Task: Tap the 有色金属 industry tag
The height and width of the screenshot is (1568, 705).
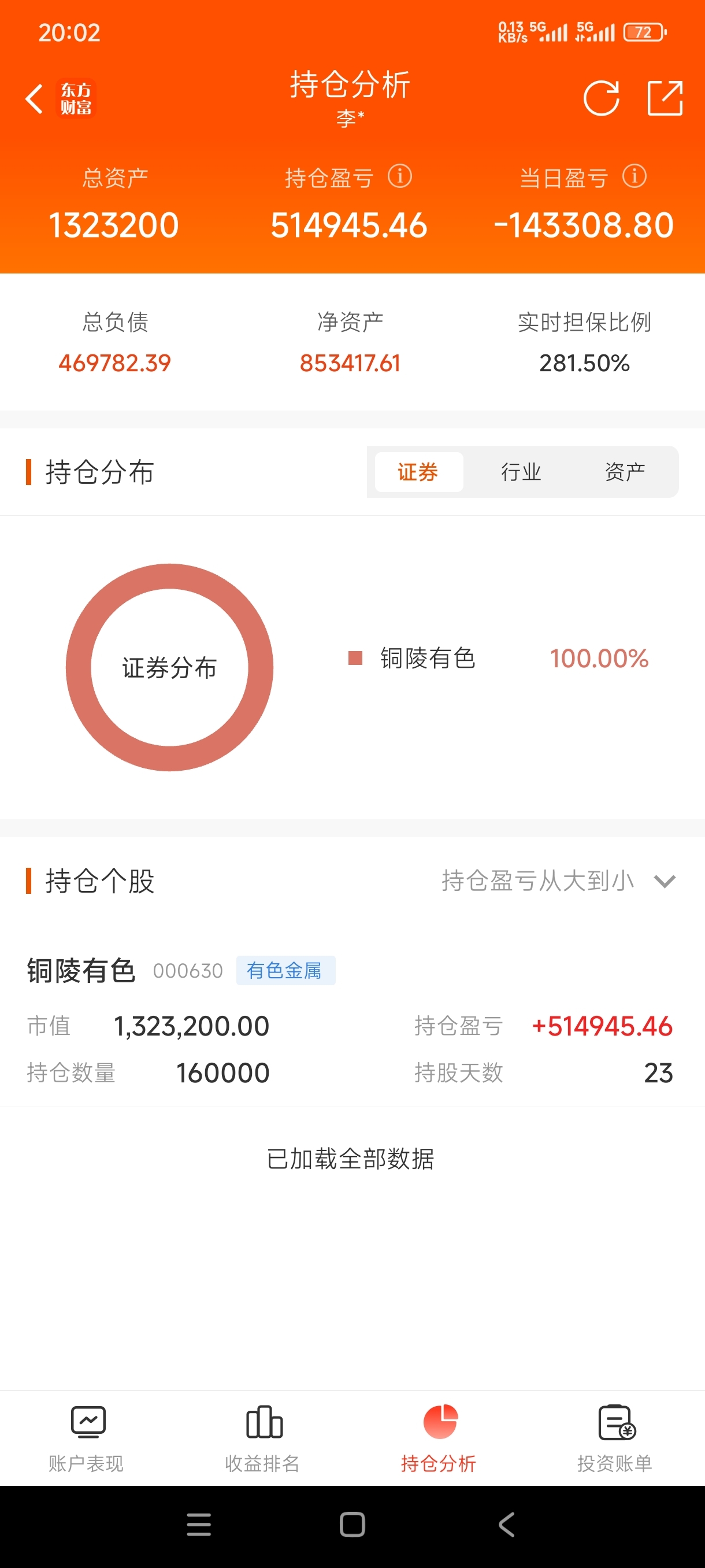Action: point(285,970)
